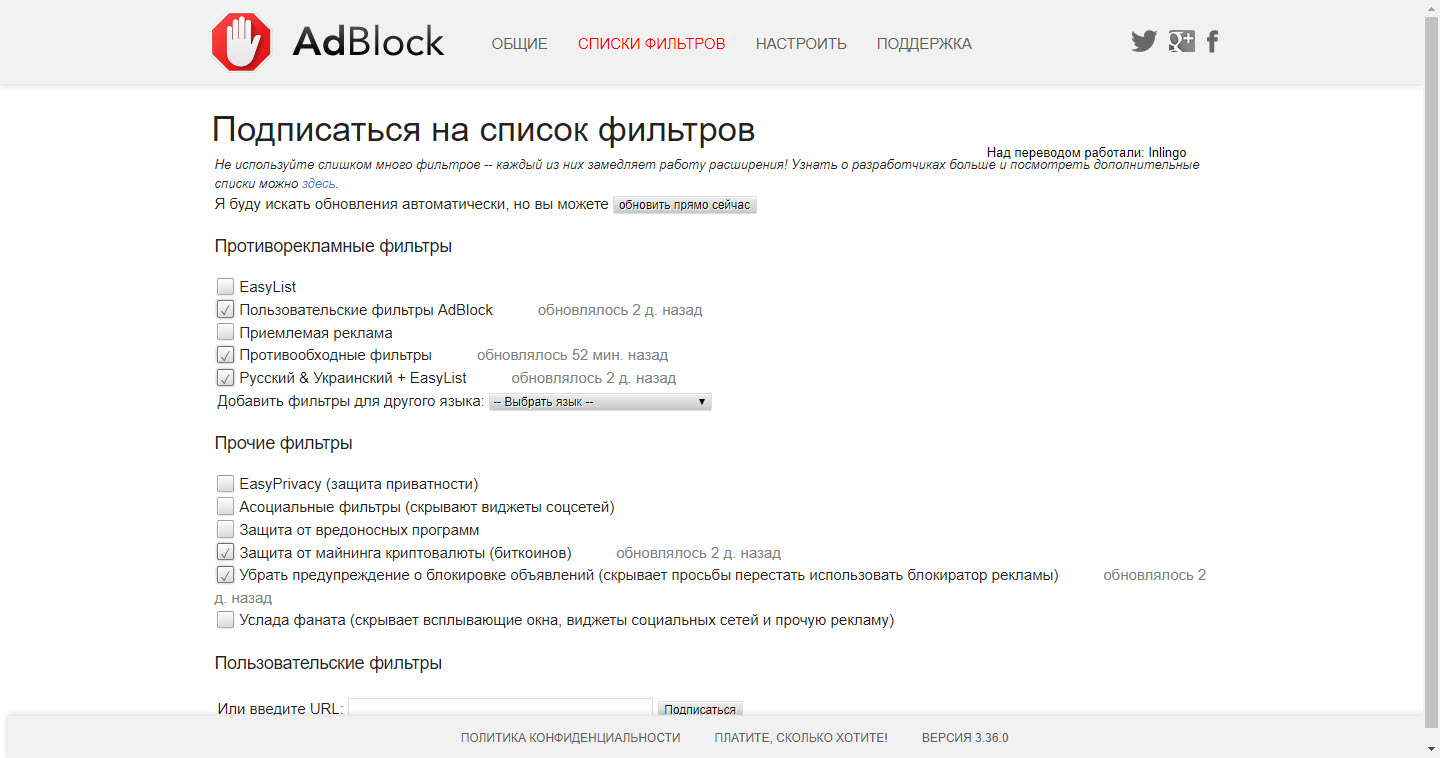The height and width of the screenshot is (758, 1440).
Task: Open the Facebook icon link
Action: (1212, 41)
